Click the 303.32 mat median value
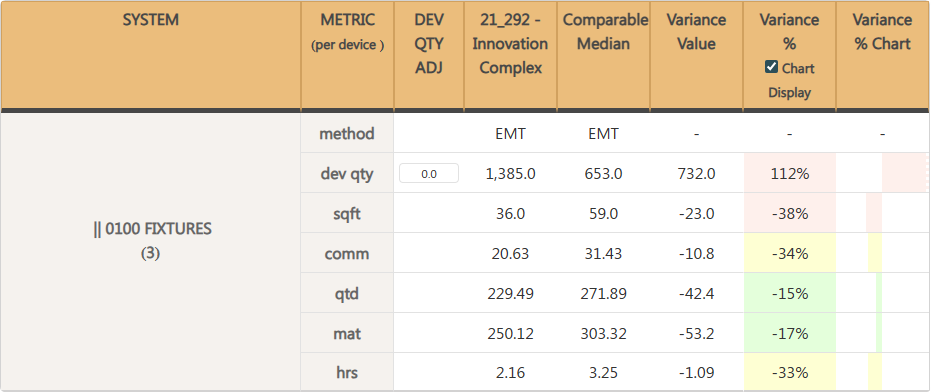The width and height of the screenshot is (931, 392). tap(604, 334)
